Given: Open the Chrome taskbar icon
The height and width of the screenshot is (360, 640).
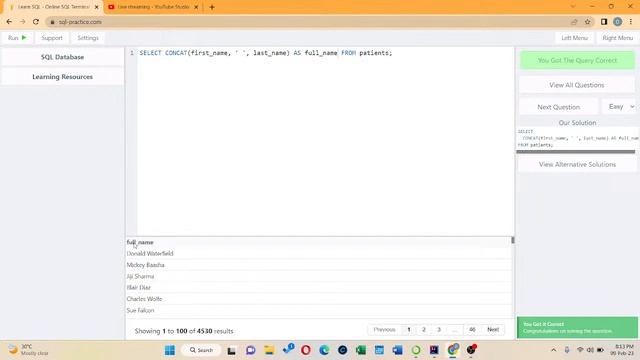Looking at the screenshot, I should [453, 350].
